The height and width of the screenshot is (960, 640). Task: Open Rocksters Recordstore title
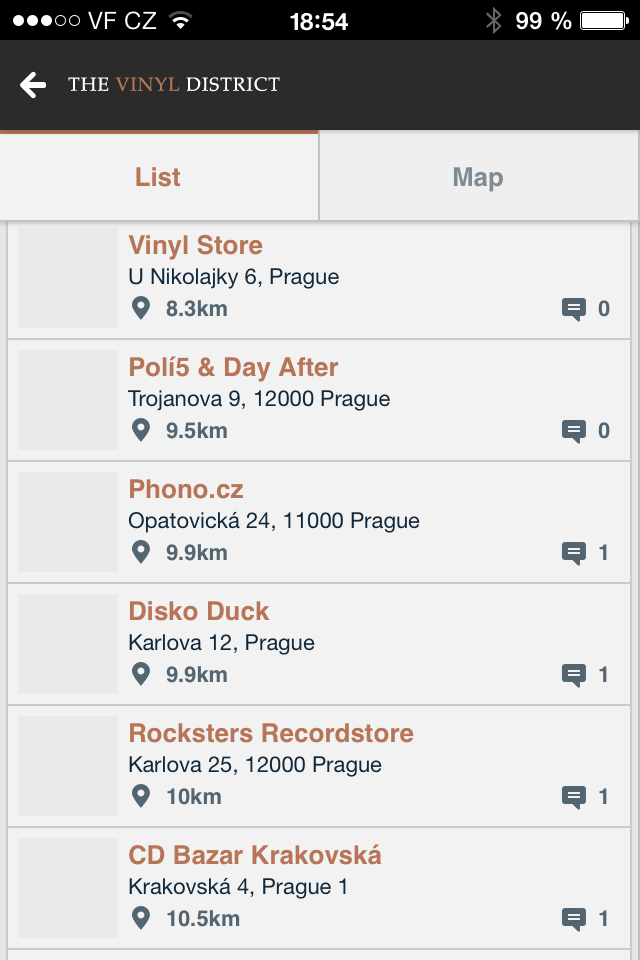pyautogui.click(x=270, y=734)
